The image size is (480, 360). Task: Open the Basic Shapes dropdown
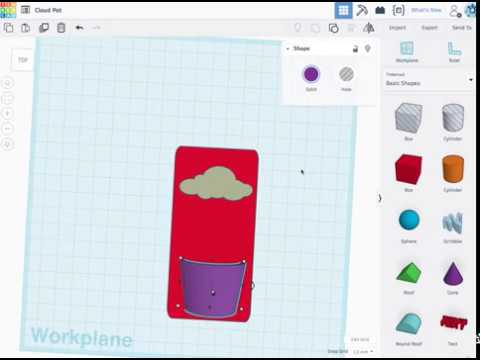(429, 80)
